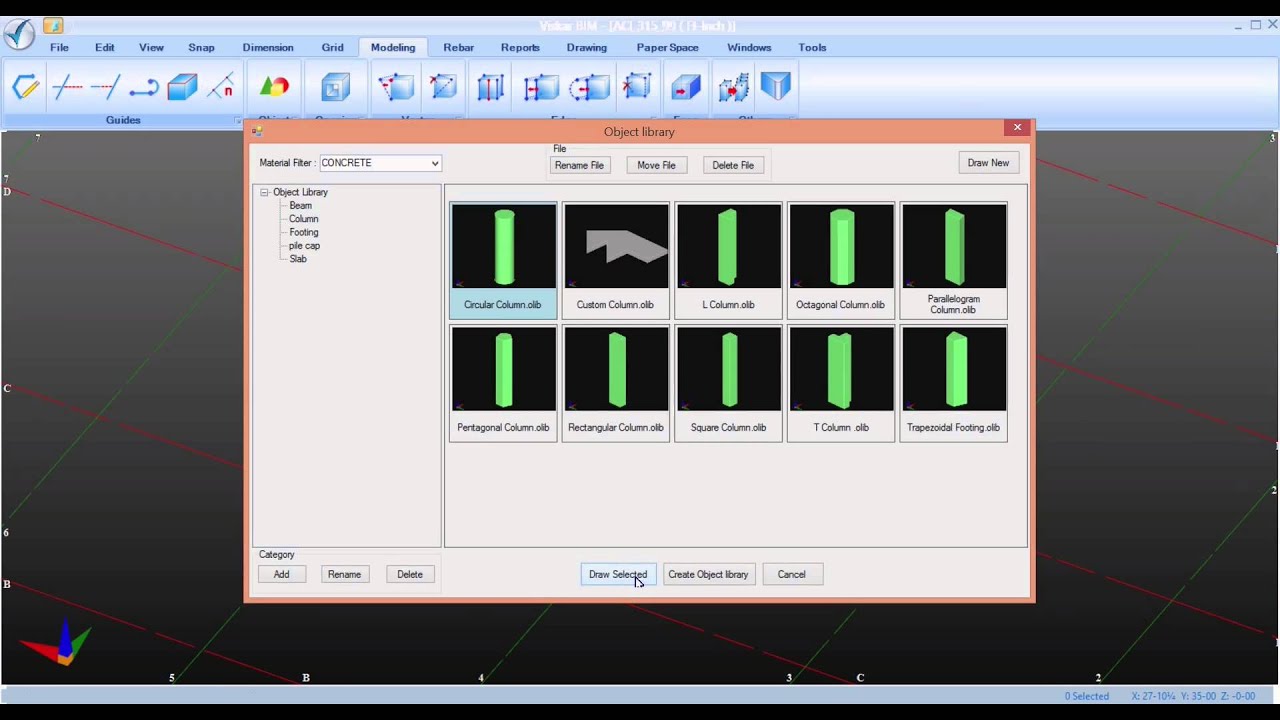Click the yellow quick-access icon in title bar
This screenshot has height=720, width=1280.
pos(53,25)
